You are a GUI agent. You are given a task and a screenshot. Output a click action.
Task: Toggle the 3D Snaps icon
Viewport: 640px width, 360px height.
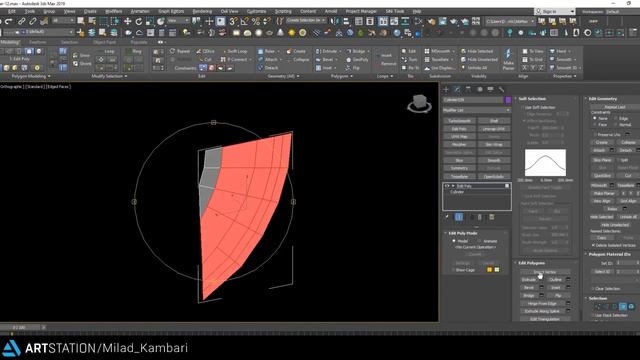coord(233,21)
